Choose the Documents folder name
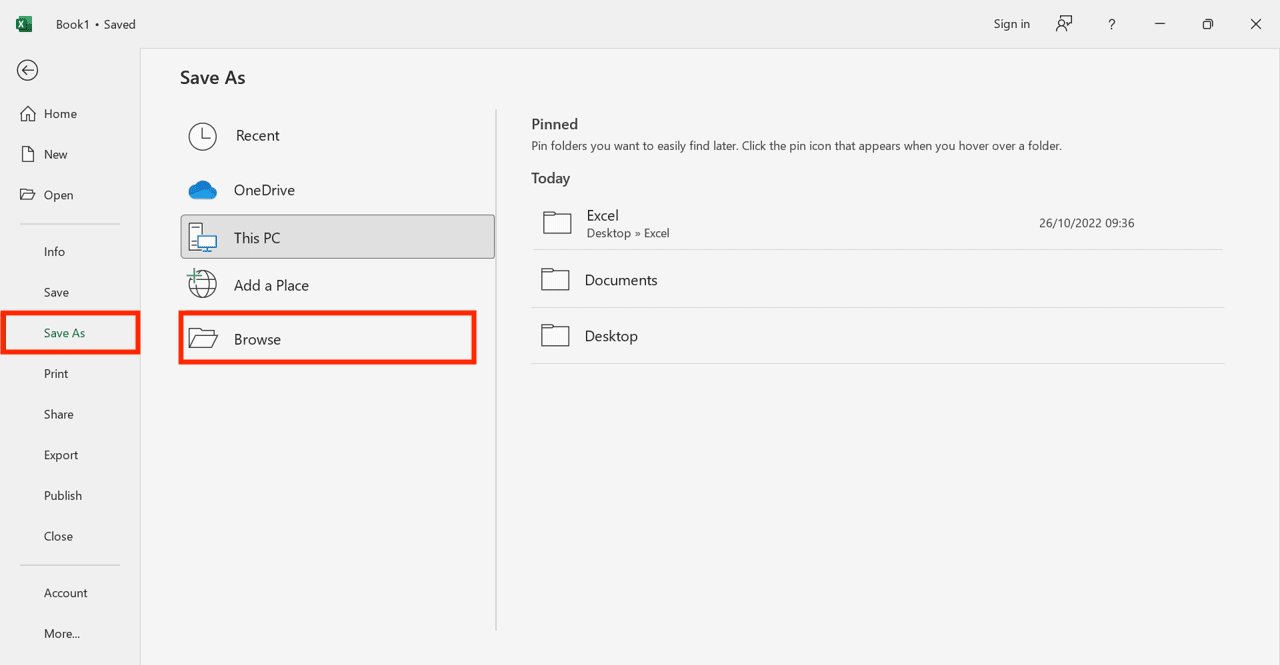1280x665 pixels. click(x=621, y=280)
